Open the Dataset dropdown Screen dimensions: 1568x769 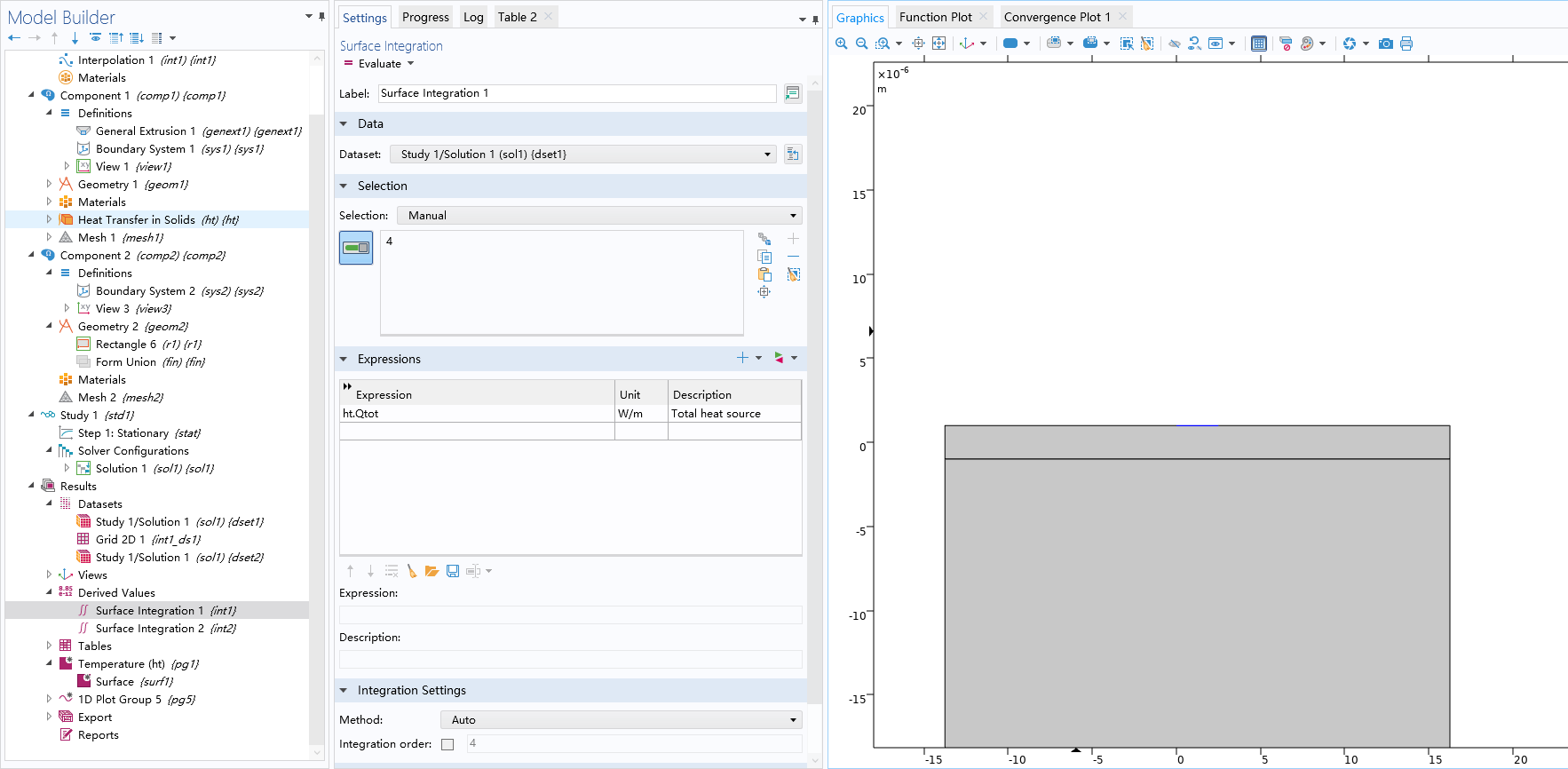coord(583,155)
